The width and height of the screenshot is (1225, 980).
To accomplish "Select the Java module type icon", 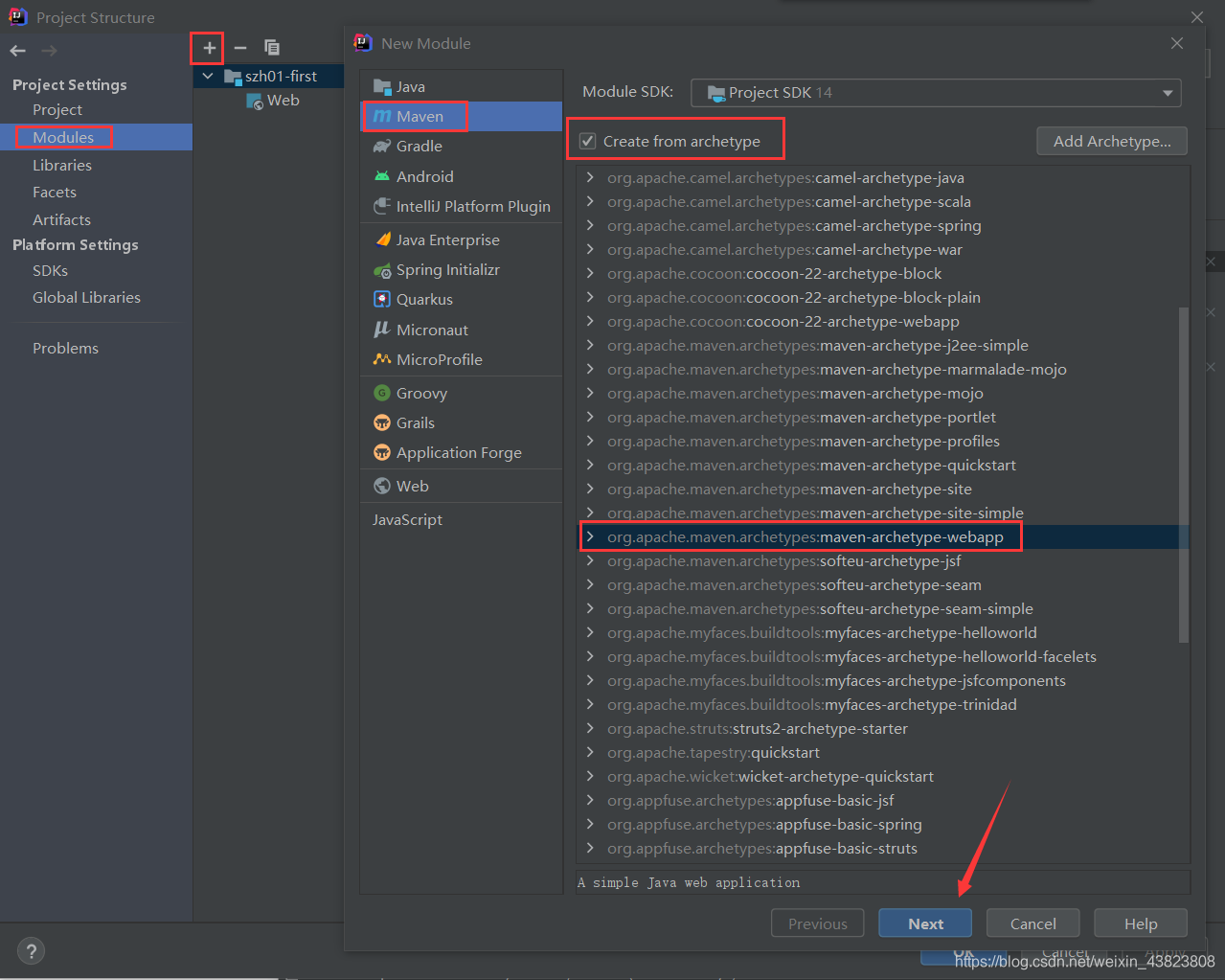I will tap(382, 86).
